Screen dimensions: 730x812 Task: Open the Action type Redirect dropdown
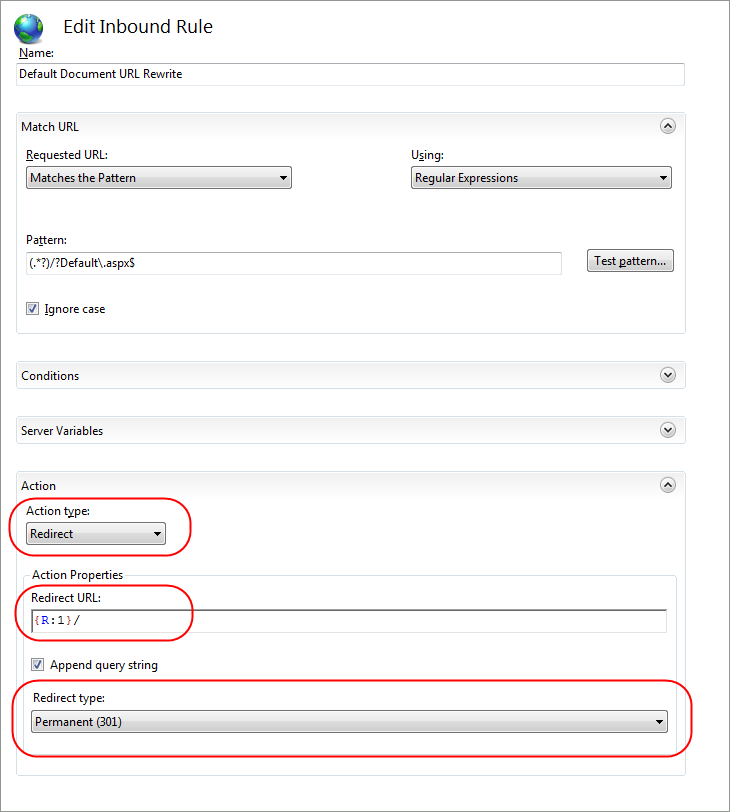pyautogui.click(x=96, y=533)
